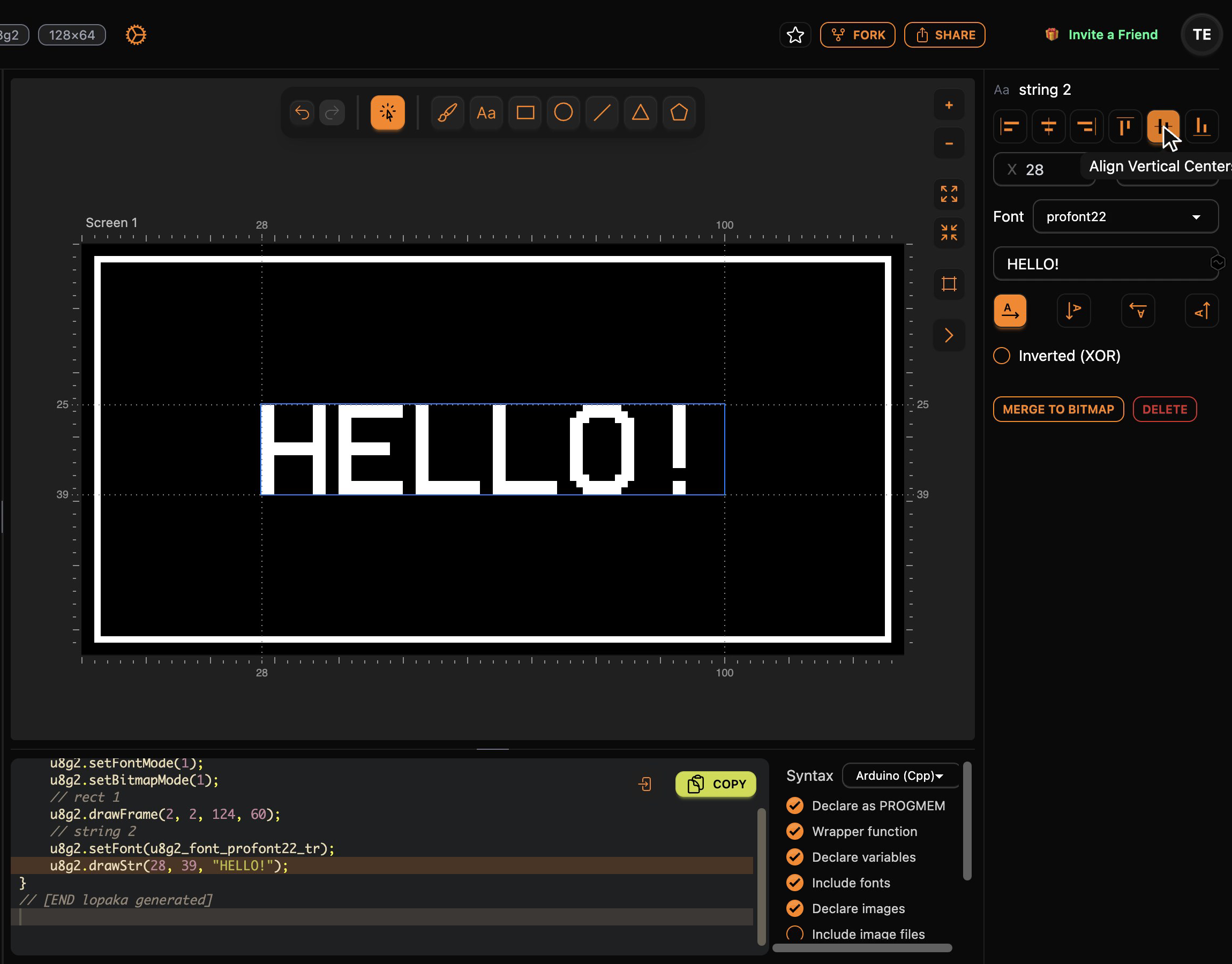Uncheck Declare variables option

click(x=794, y=857)
